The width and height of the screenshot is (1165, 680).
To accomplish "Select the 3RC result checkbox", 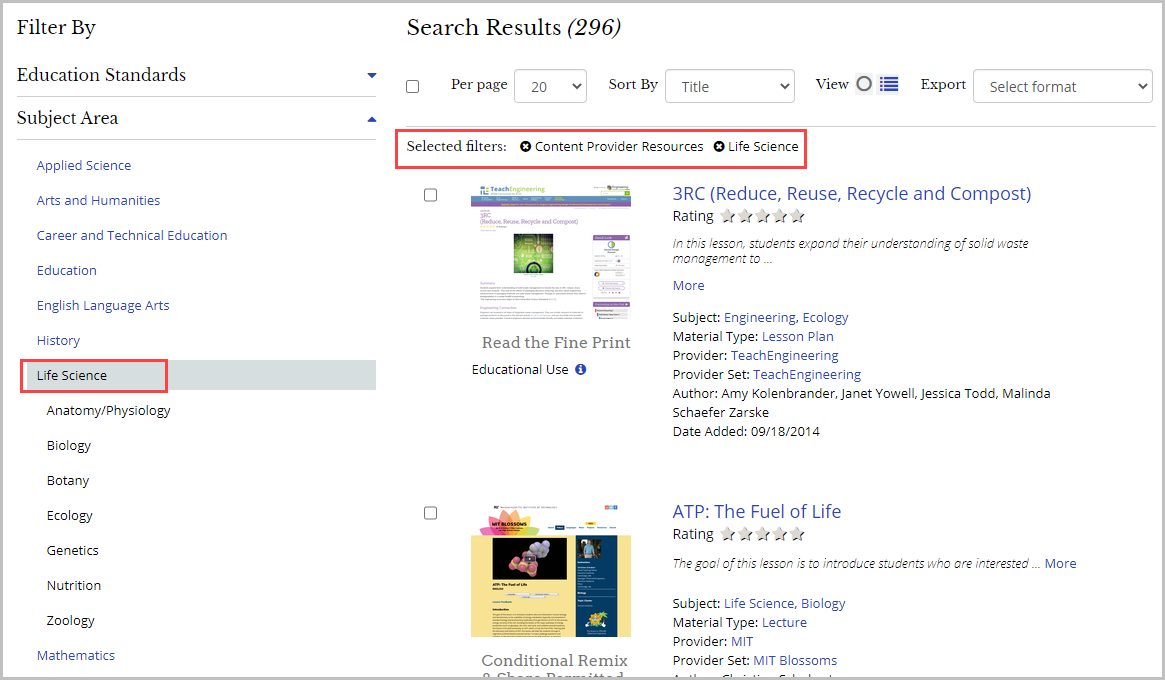I will coord(430,195).
